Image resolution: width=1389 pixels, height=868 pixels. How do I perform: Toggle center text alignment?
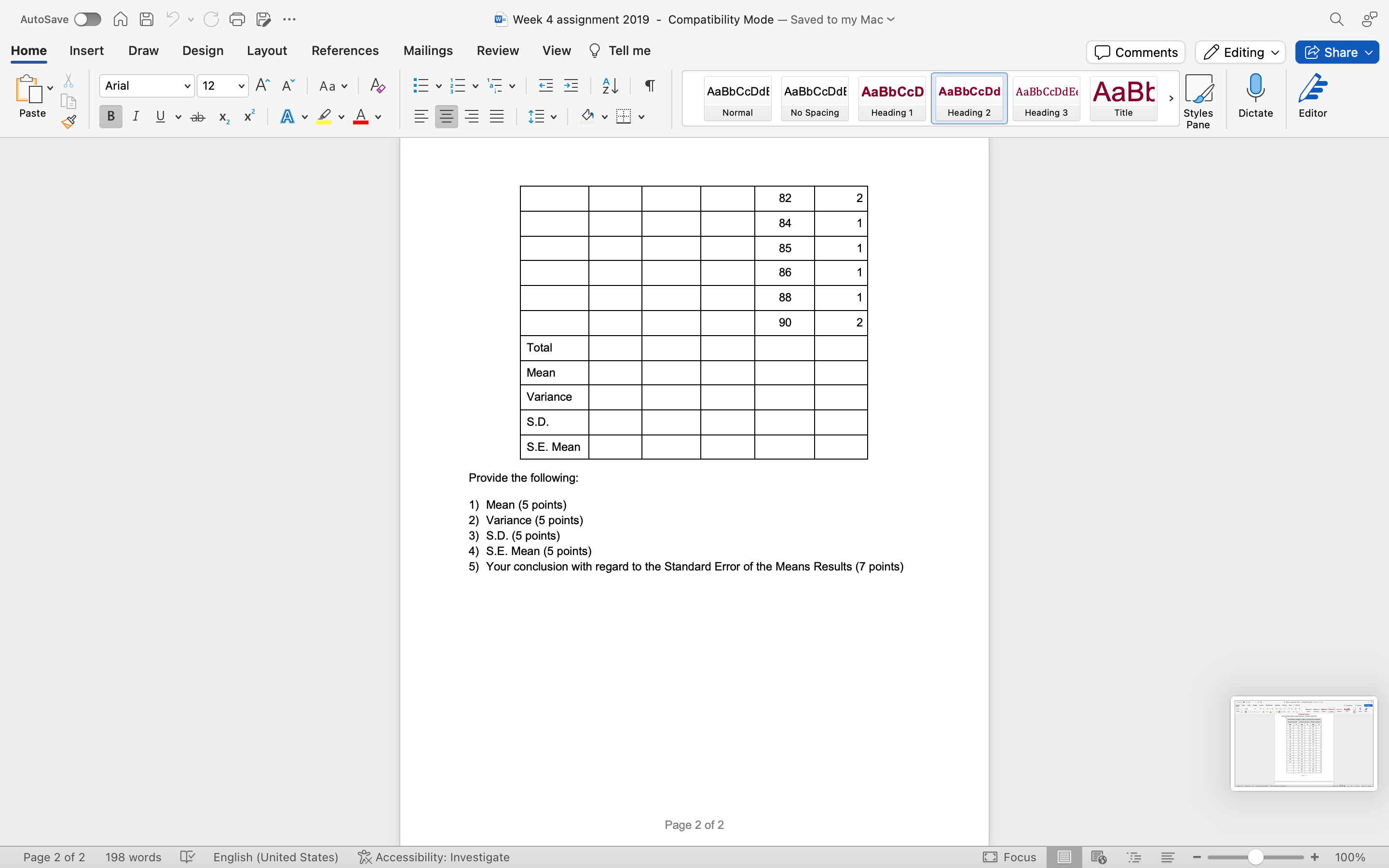447,116
